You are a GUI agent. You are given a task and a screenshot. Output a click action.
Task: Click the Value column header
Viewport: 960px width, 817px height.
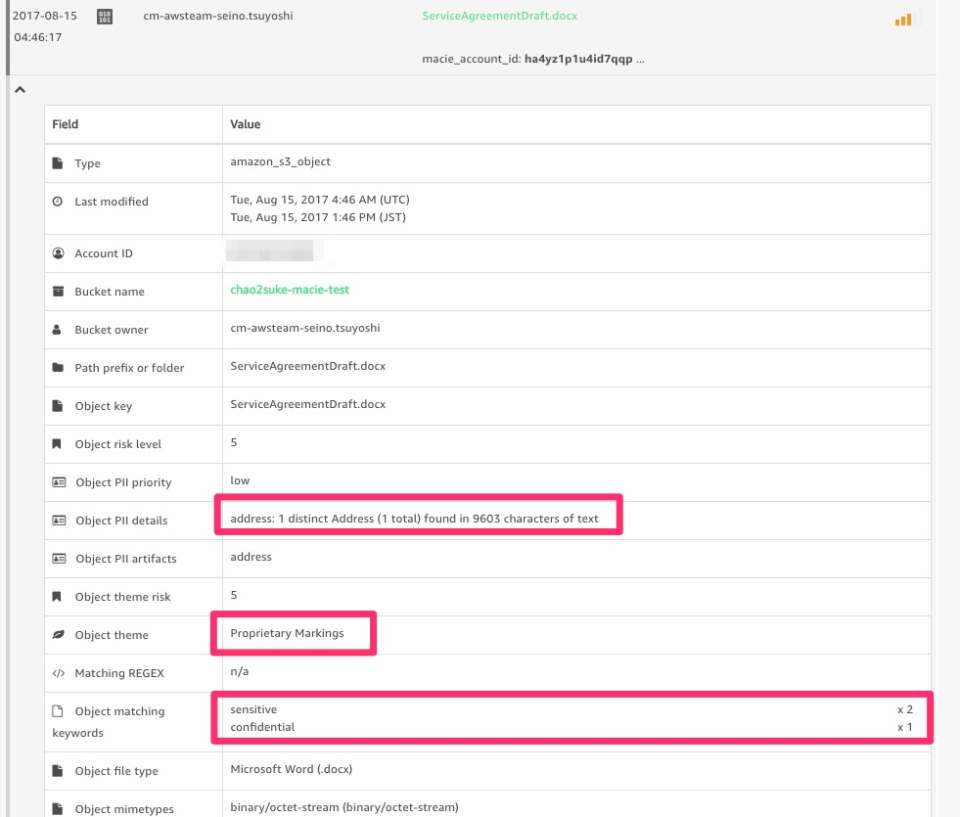245,124
